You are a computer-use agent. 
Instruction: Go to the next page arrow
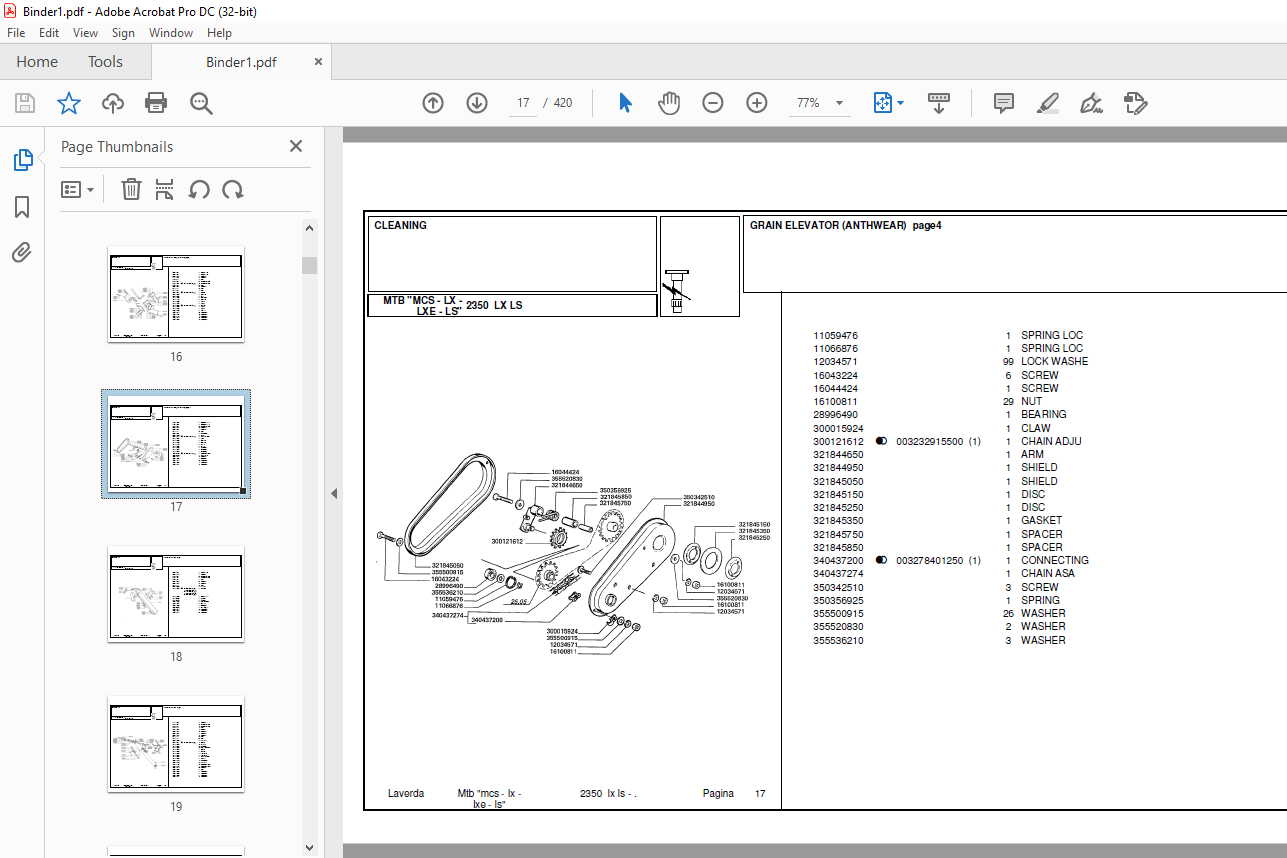click(x=477, y=103)
